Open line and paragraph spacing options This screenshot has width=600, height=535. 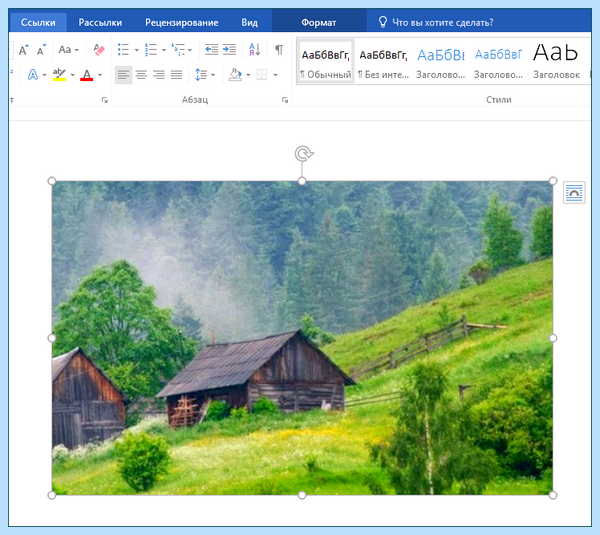click(x=201, y=75)
